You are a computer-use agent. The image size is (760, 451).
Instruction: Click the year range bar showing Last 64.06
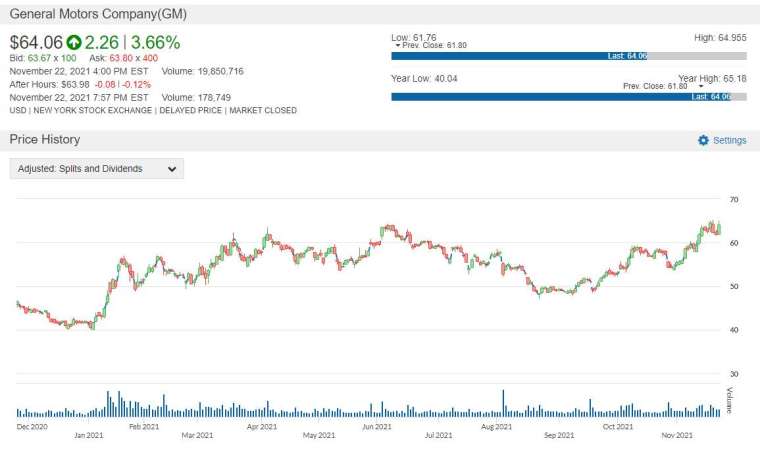(x=569, y=97)
